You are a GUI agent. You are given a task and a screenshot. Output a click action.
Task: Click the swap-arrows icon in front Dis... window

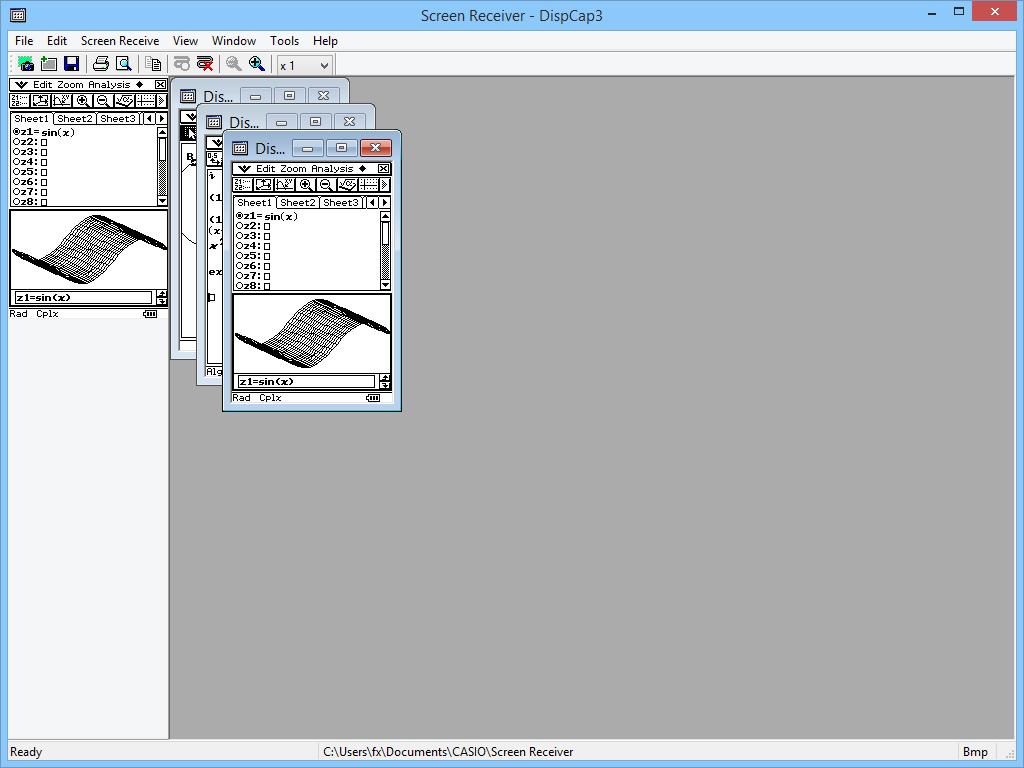point(263,185)
